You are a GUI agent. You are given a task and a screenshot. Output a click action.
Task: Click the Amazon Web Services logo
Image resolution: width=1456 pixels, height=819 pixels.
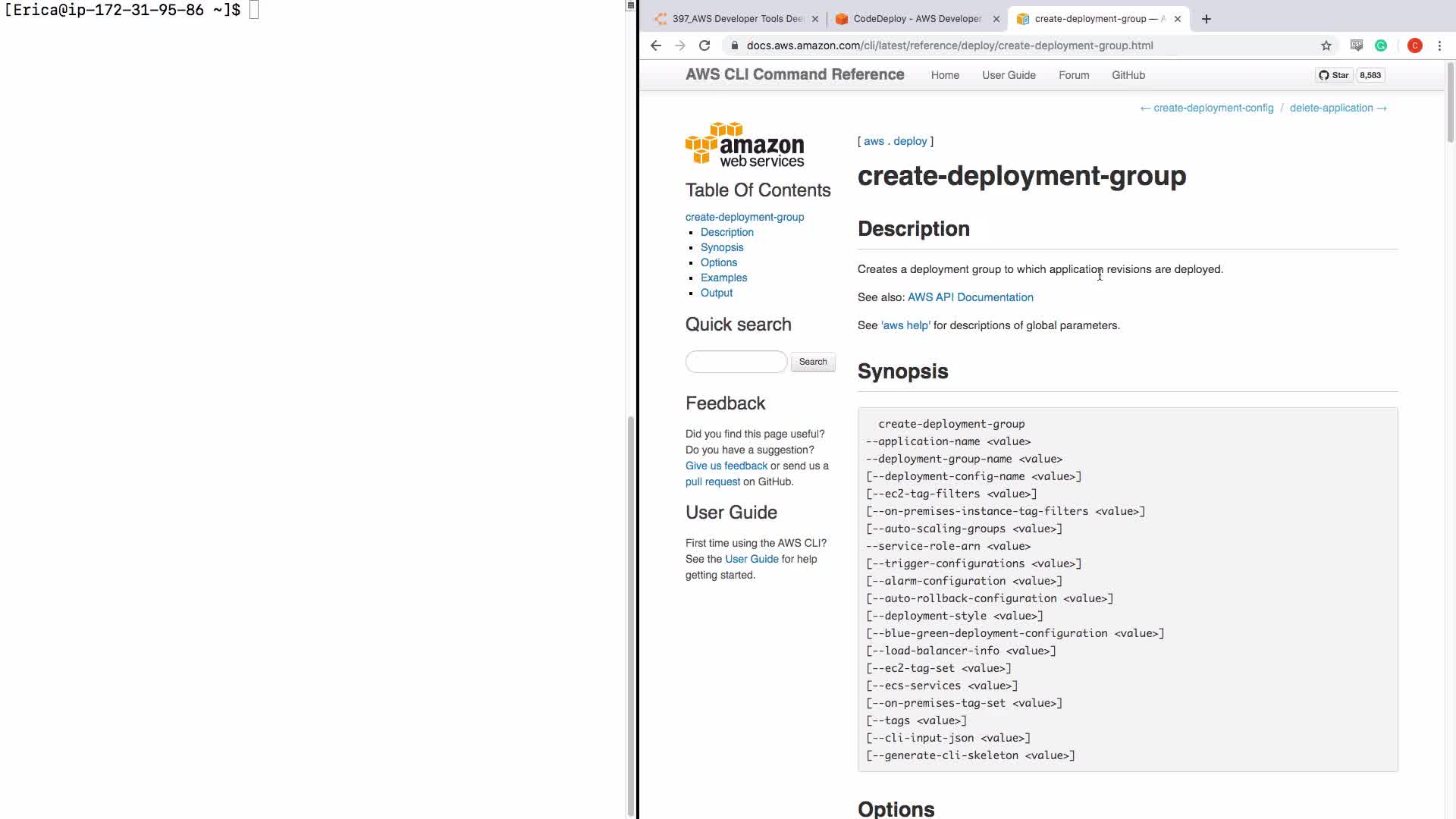745,144
